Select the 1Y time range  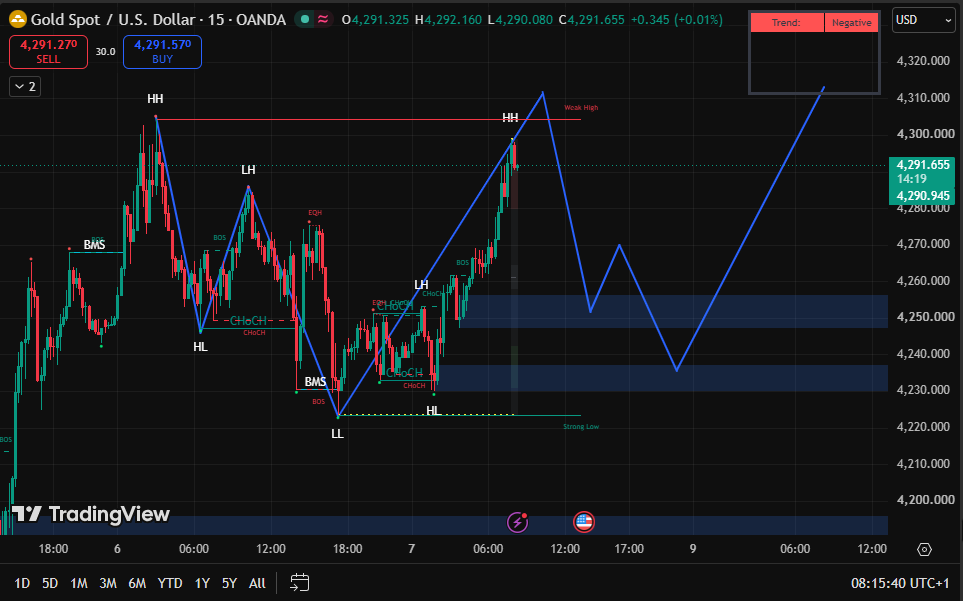pos(202,583)
